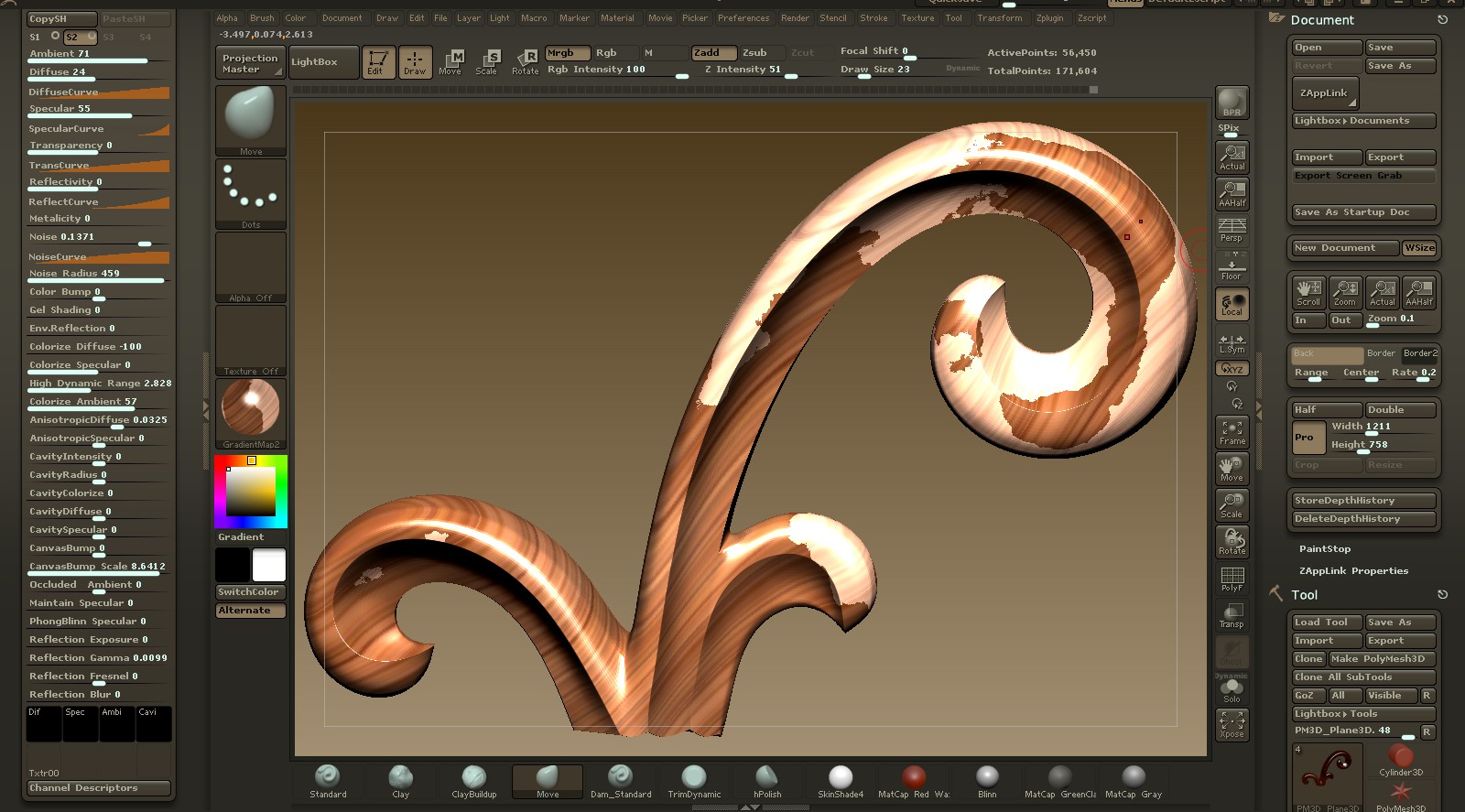Open the Preferences menu
This screenshot has width=1465, height=812.
(x=743, y=18)
